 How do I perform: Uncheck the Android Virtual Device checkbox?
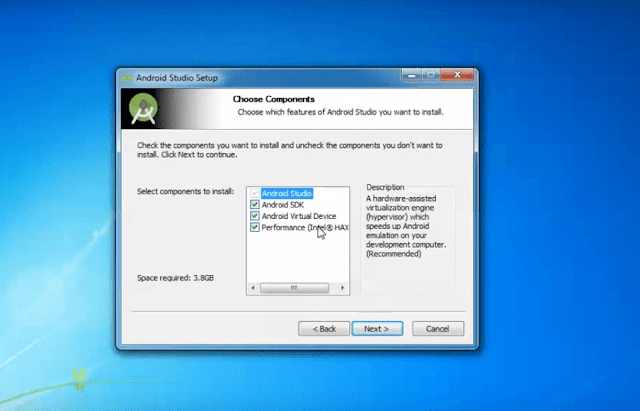click(x=255, y=216)
